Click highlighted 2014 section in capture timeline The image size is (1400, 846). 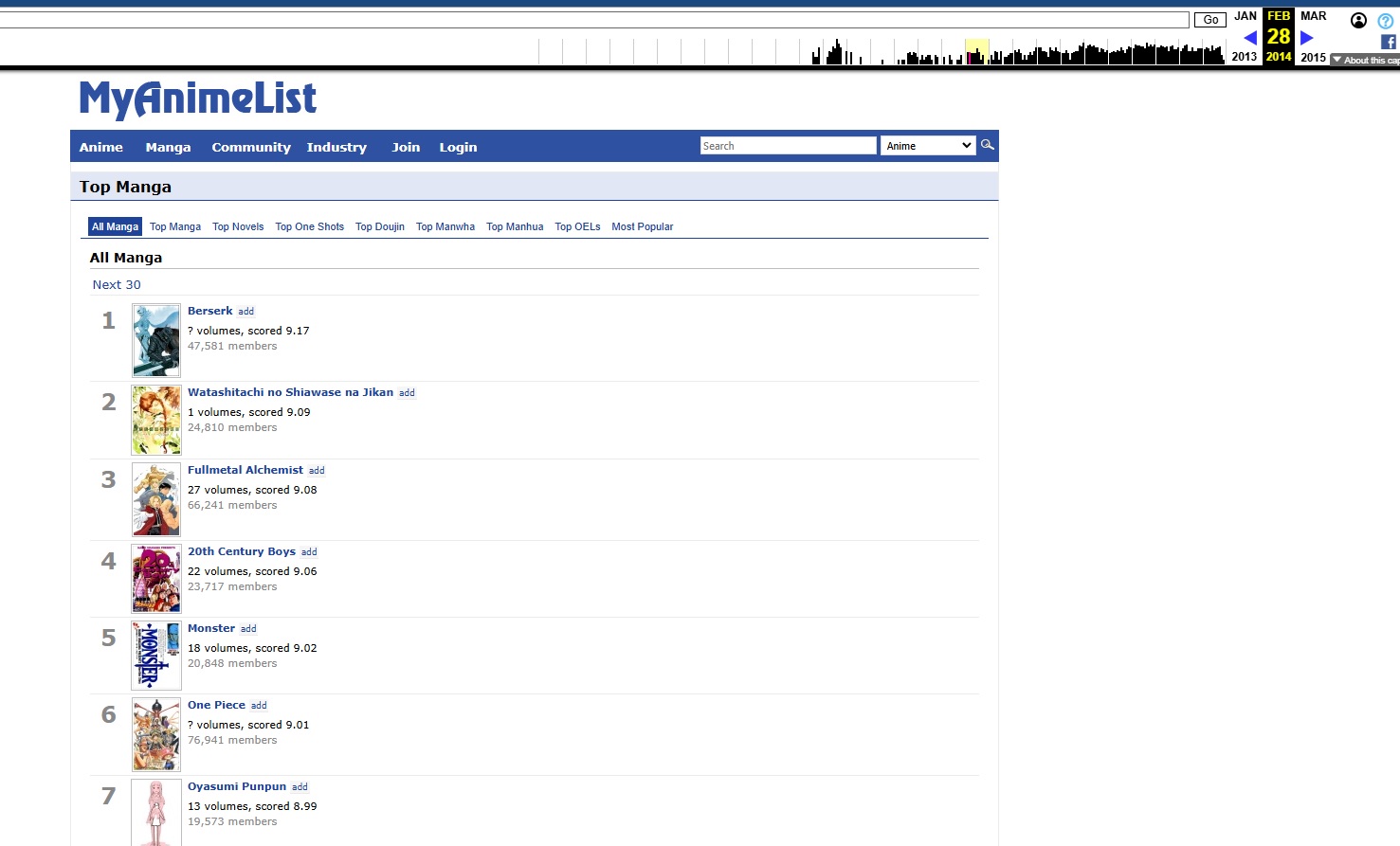(x=976, y=51)
